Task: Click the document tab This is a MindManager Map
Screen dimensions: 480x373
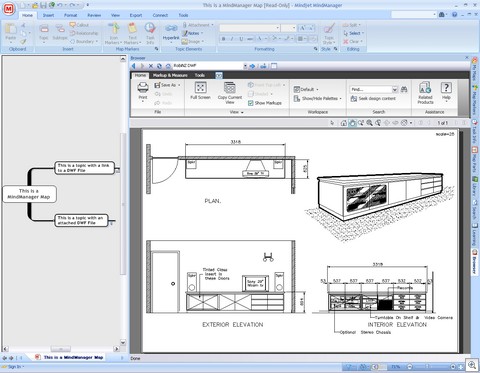Action: (69, 357)
